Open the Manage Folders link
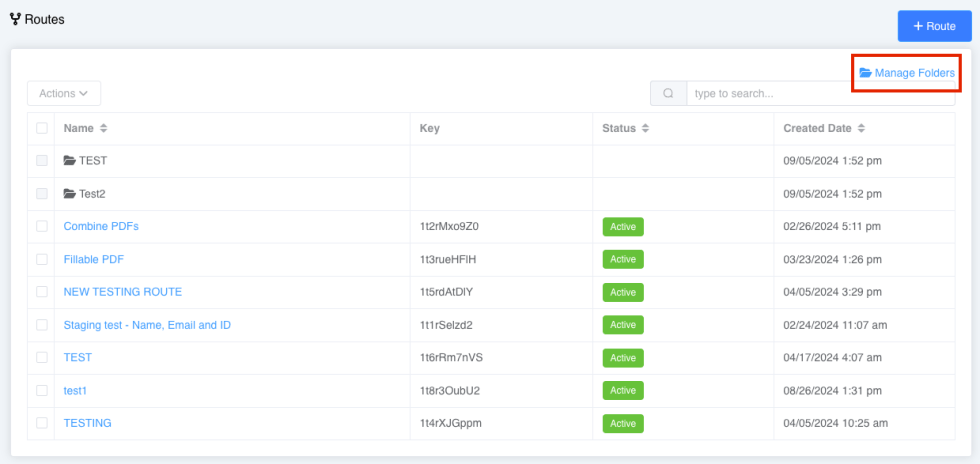980x464 pixels. pyautogui.click(x=907, y=73)
